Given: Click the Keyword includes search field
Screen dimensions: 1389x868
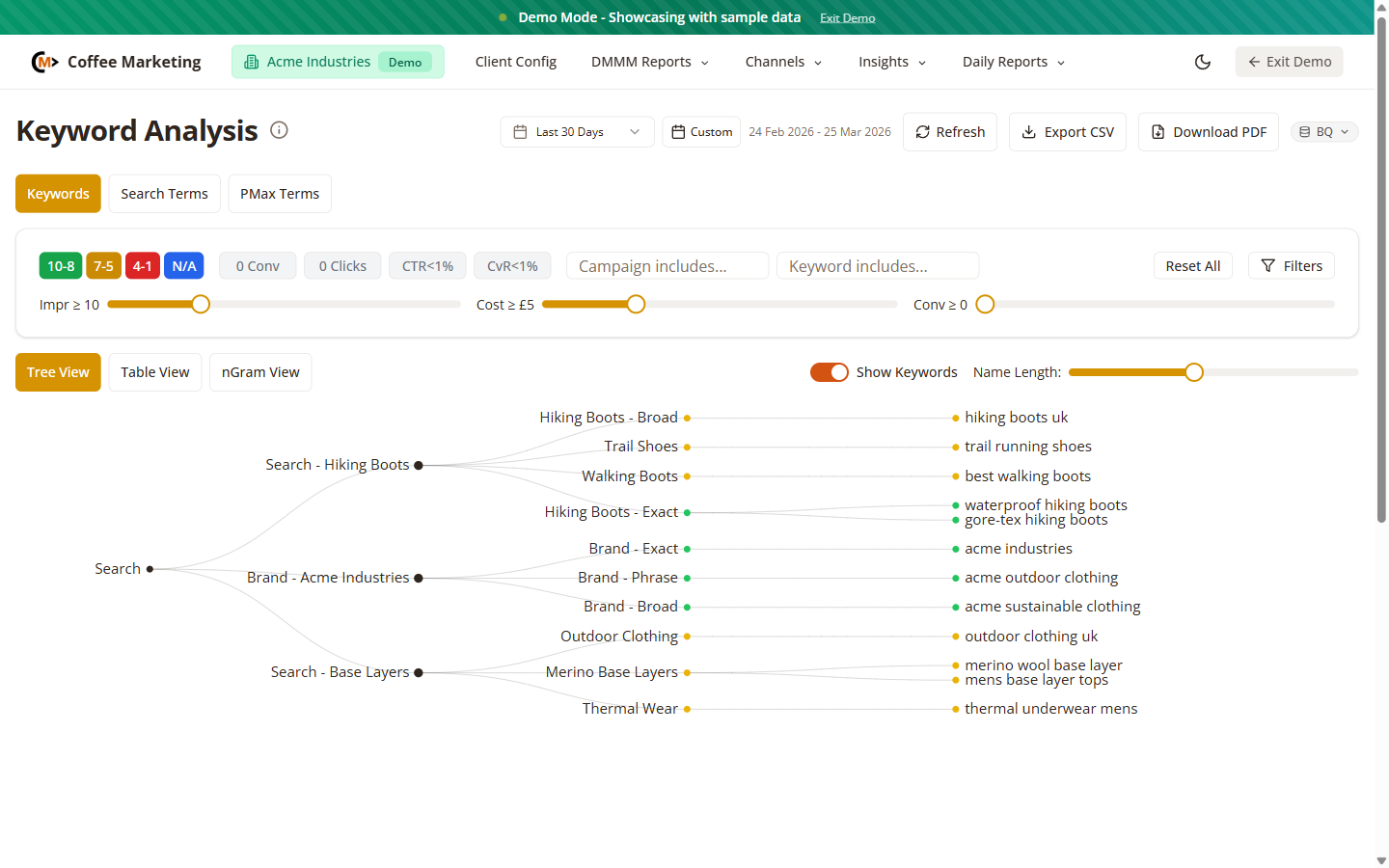Looking at the screenshot, I should click(877, 265).
